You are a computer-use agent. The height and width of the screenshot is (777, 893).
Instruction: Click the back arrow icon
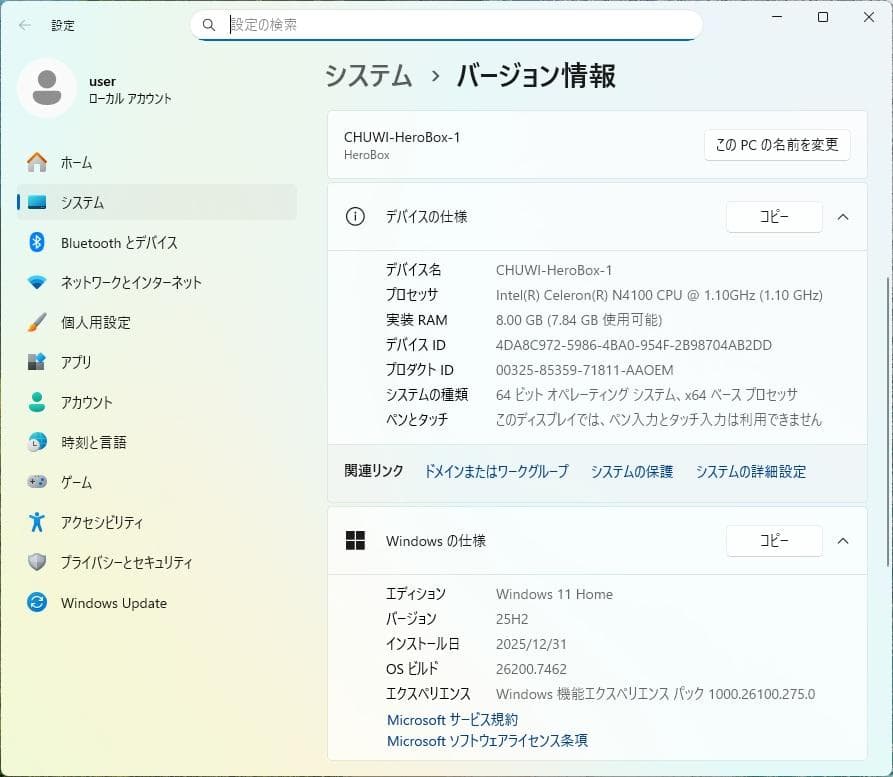pyautogui.click(x=24, y=25)
